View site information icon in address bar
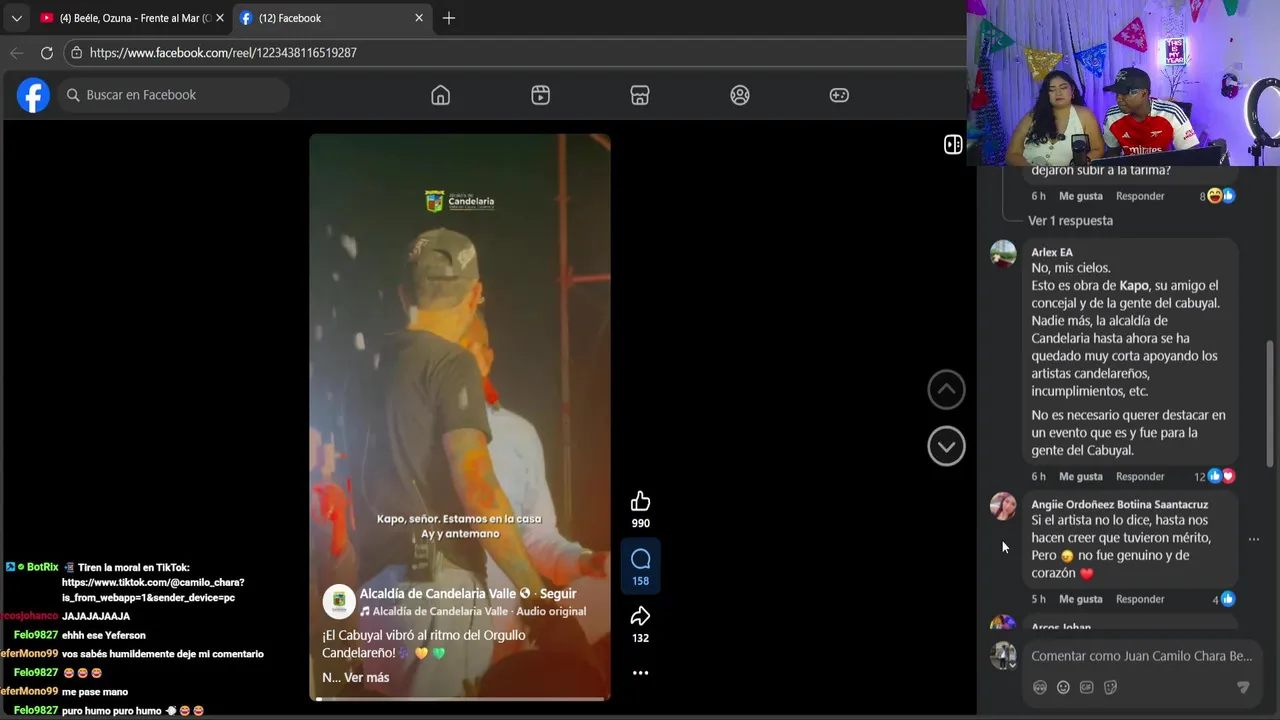The height and width of the screenshot is (720, 1280). 76,53
